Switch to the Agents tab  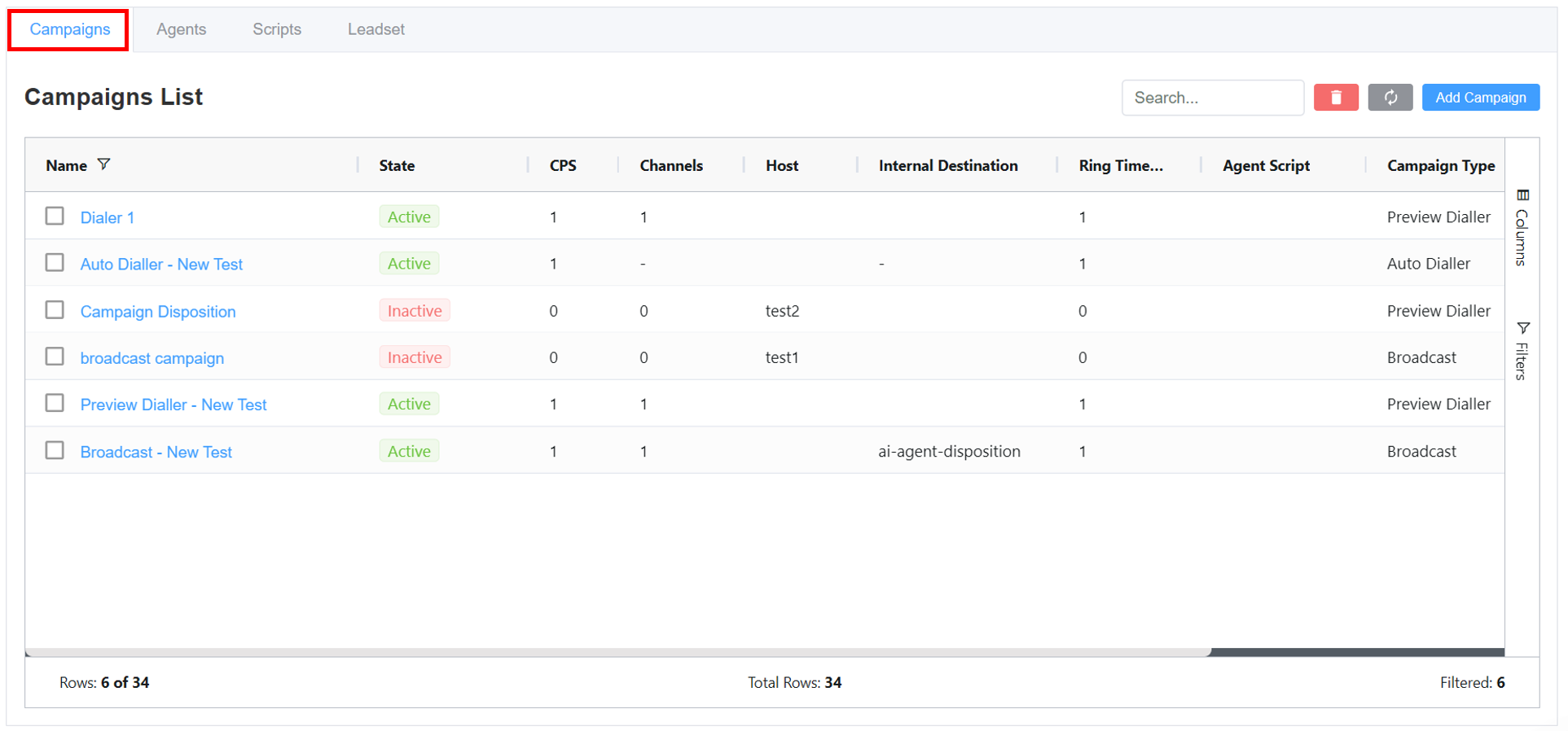pos(181,29)
